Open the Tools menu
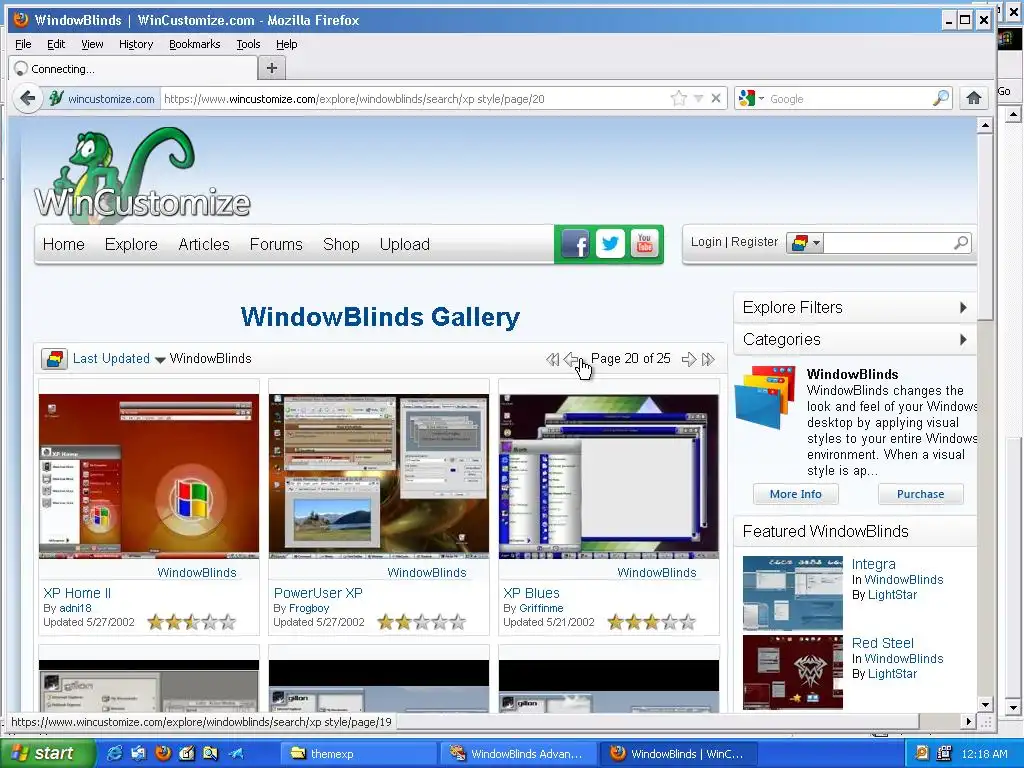The image size is (1024, 768). click(248, 44)
